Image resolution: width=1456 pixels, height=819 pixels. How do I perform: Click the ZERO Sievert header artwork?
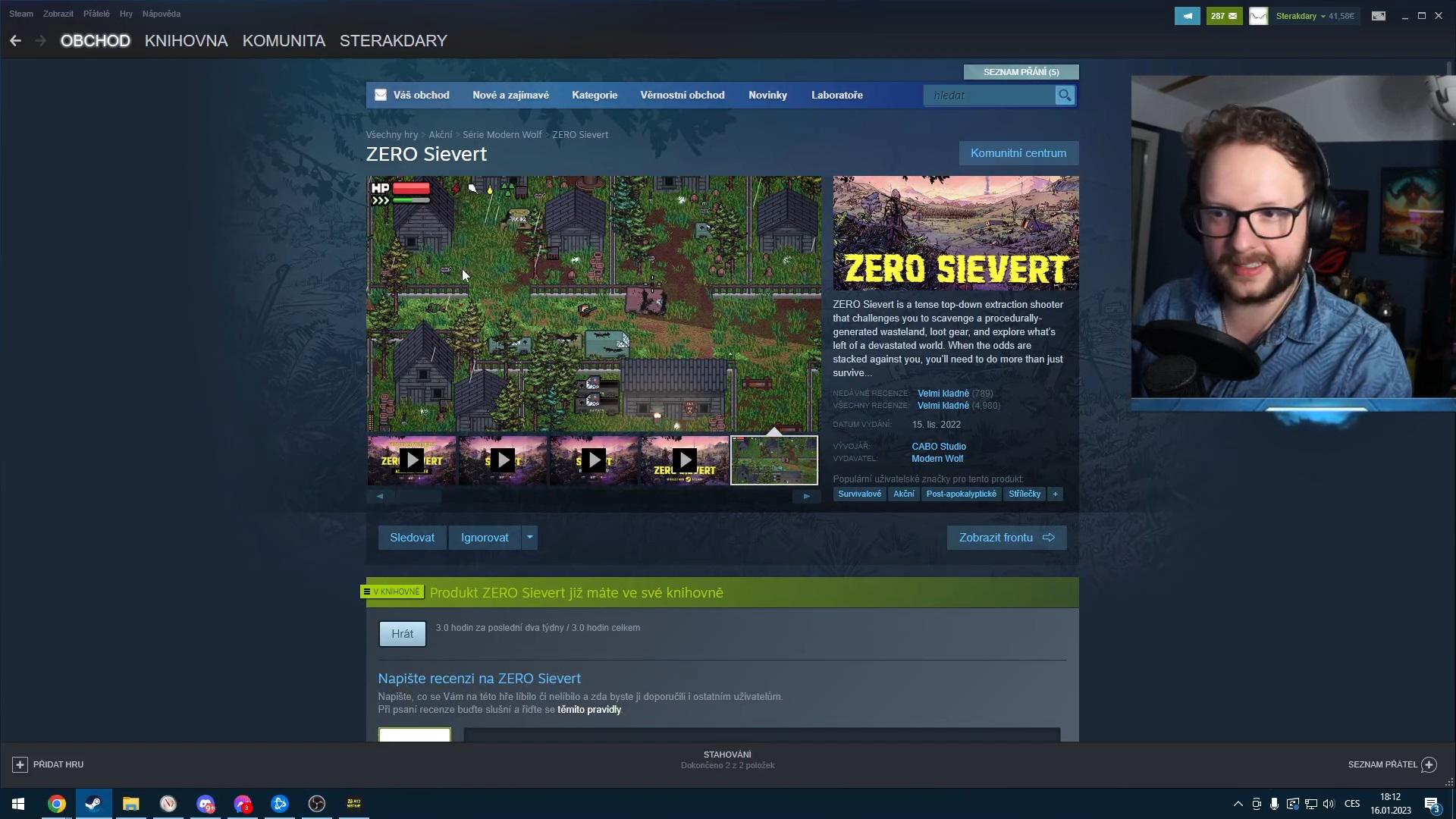(955, 234)
